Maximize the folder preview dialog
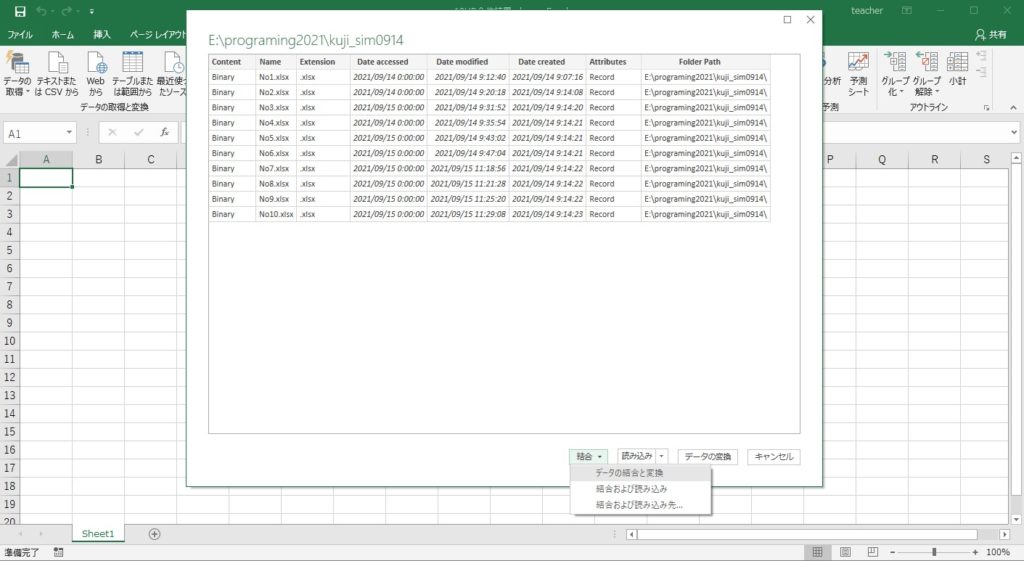Image resolution: width=1024 pixels, height=561 pixels. 788,20
